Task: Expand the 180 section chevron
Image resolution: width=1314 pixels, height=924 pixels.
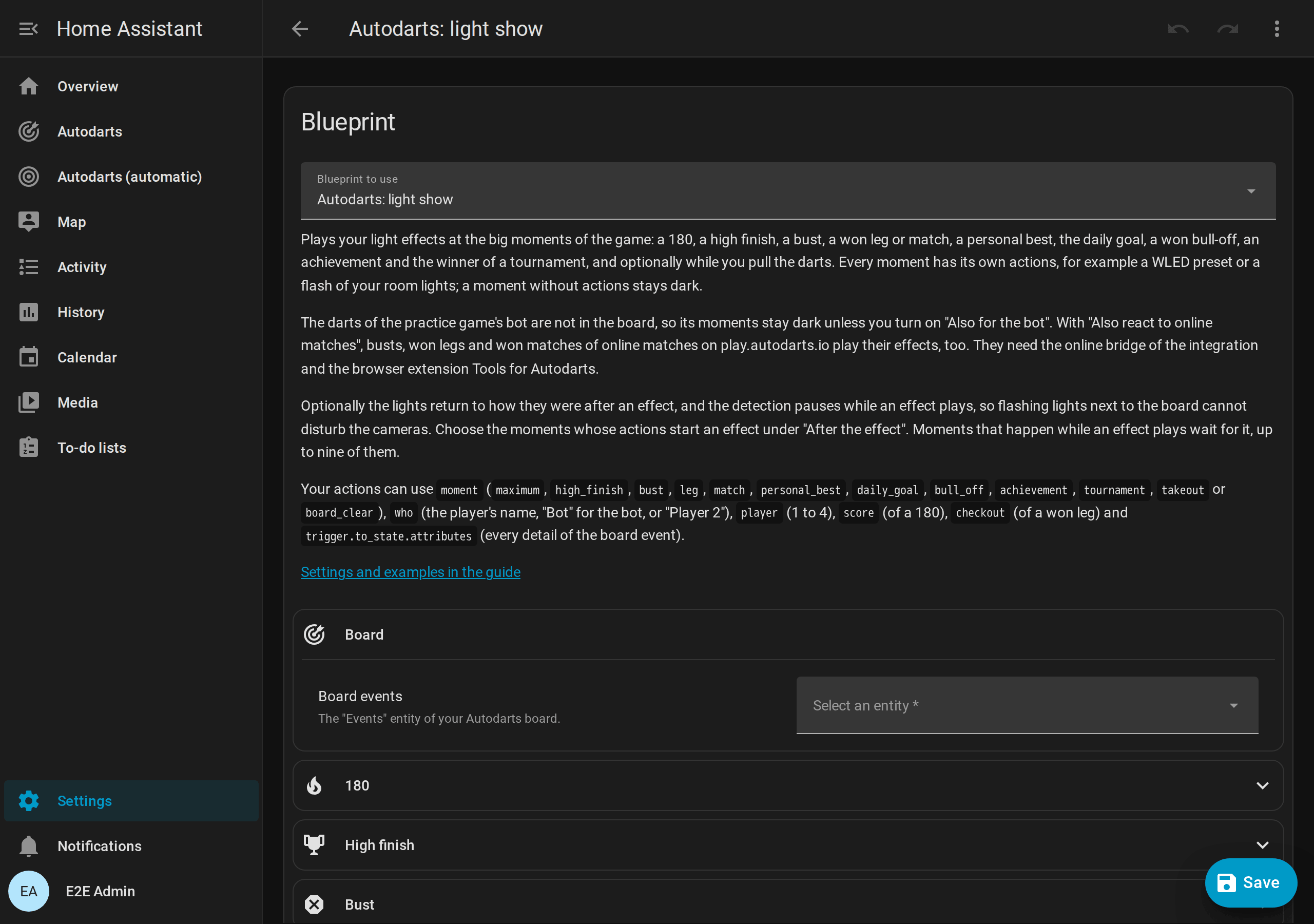Action: pos(1262,785)
